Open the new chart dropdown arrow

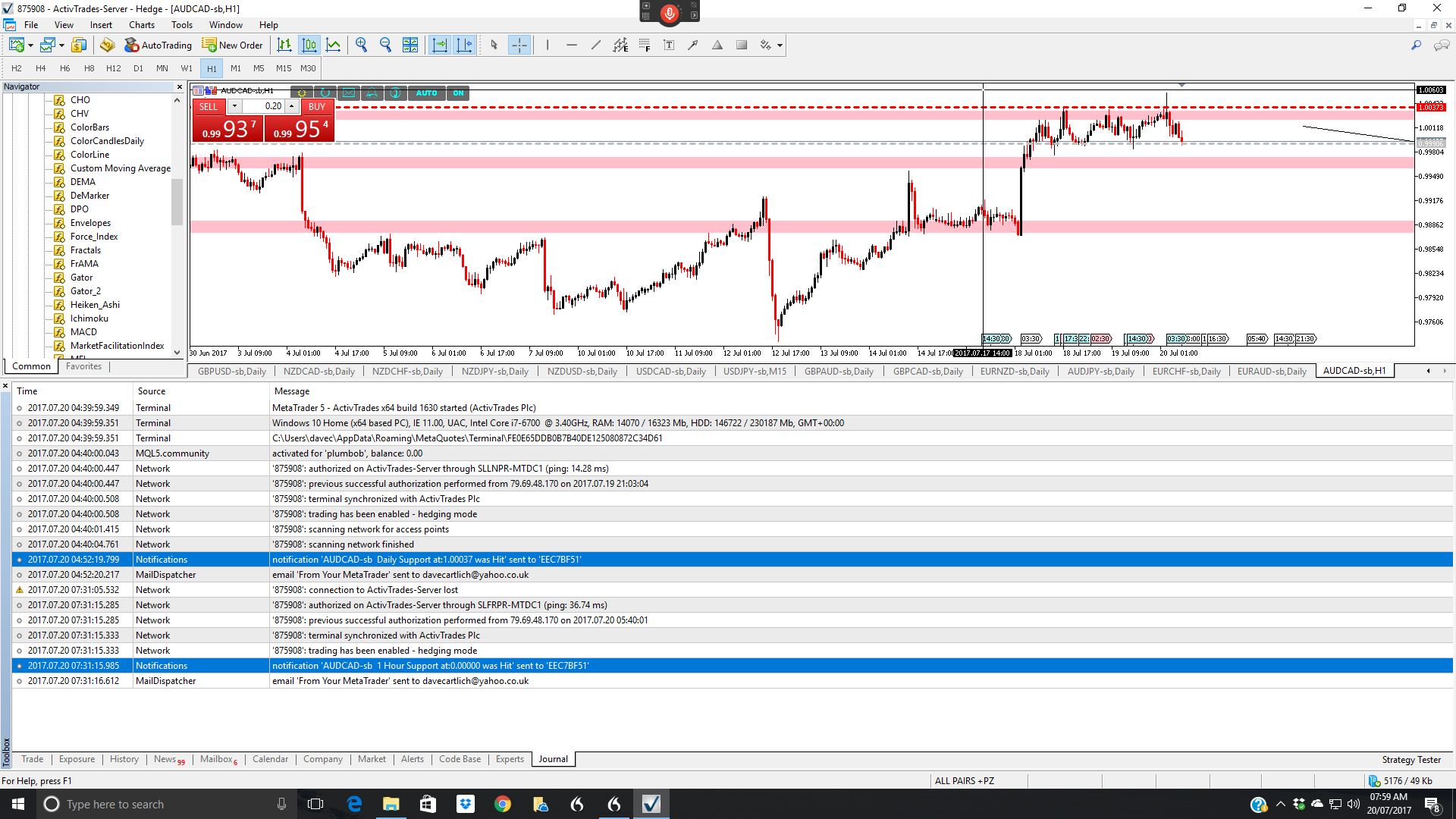pyautogui.click(x=30, y=45)
